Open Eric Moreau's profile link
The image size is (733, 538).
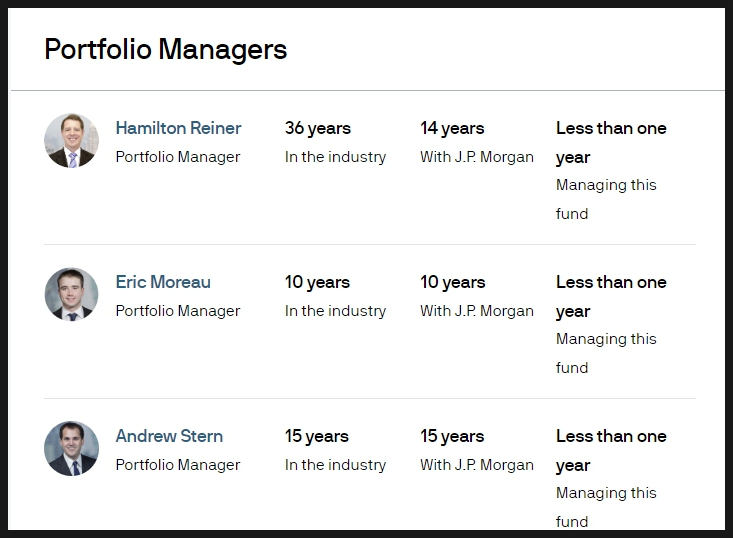(x=163, y=282)
